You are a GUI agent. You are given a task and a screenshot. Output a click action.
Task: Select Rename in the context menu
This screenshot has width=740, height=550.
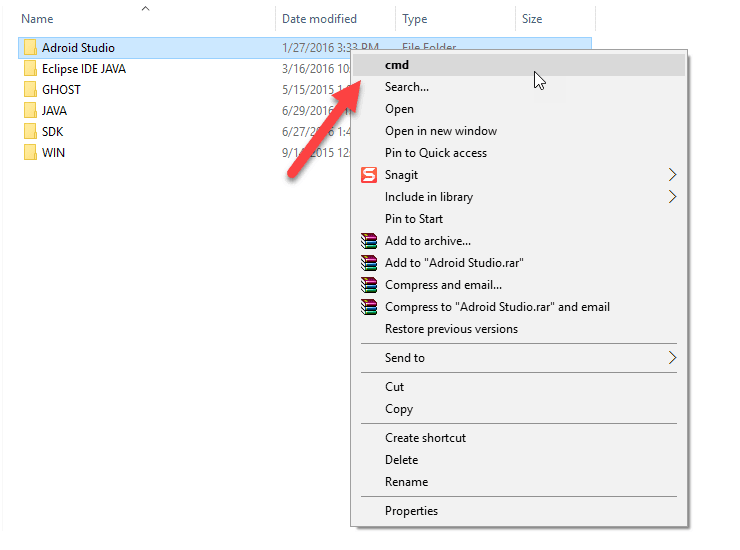click(519, 482)
